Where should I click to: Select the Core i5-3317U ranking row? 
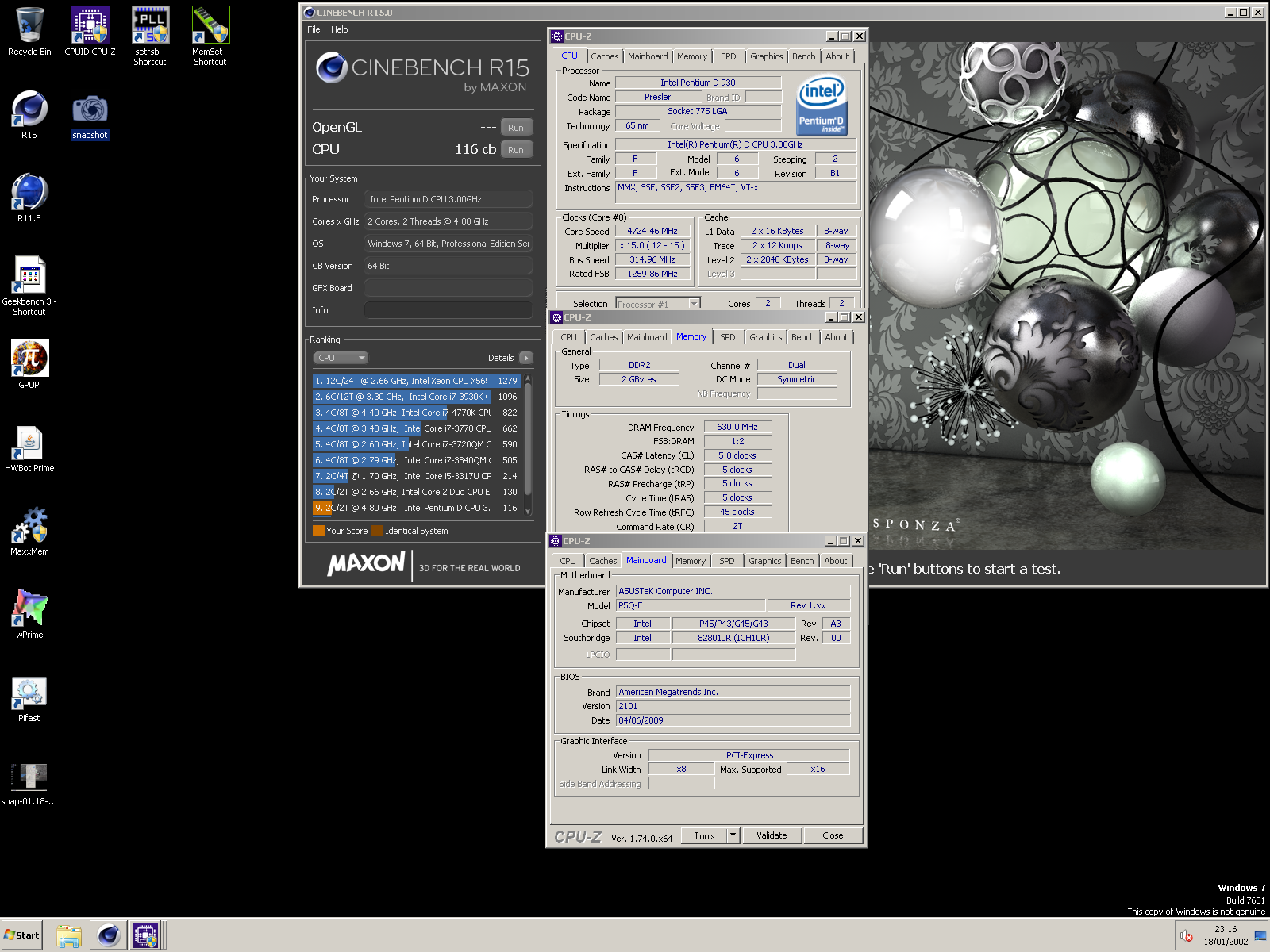click(417, 476)
